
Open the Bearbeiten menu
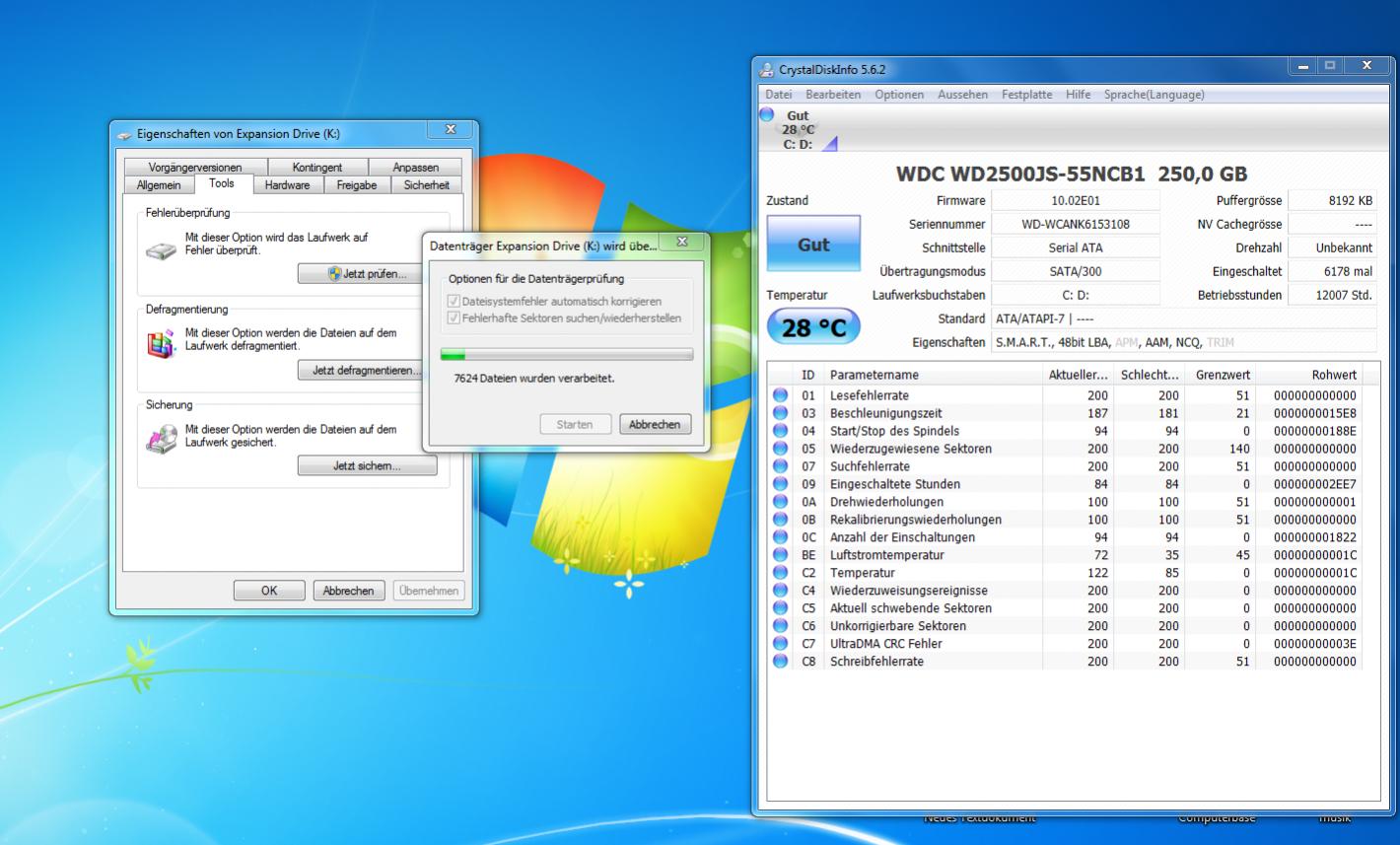833,95
